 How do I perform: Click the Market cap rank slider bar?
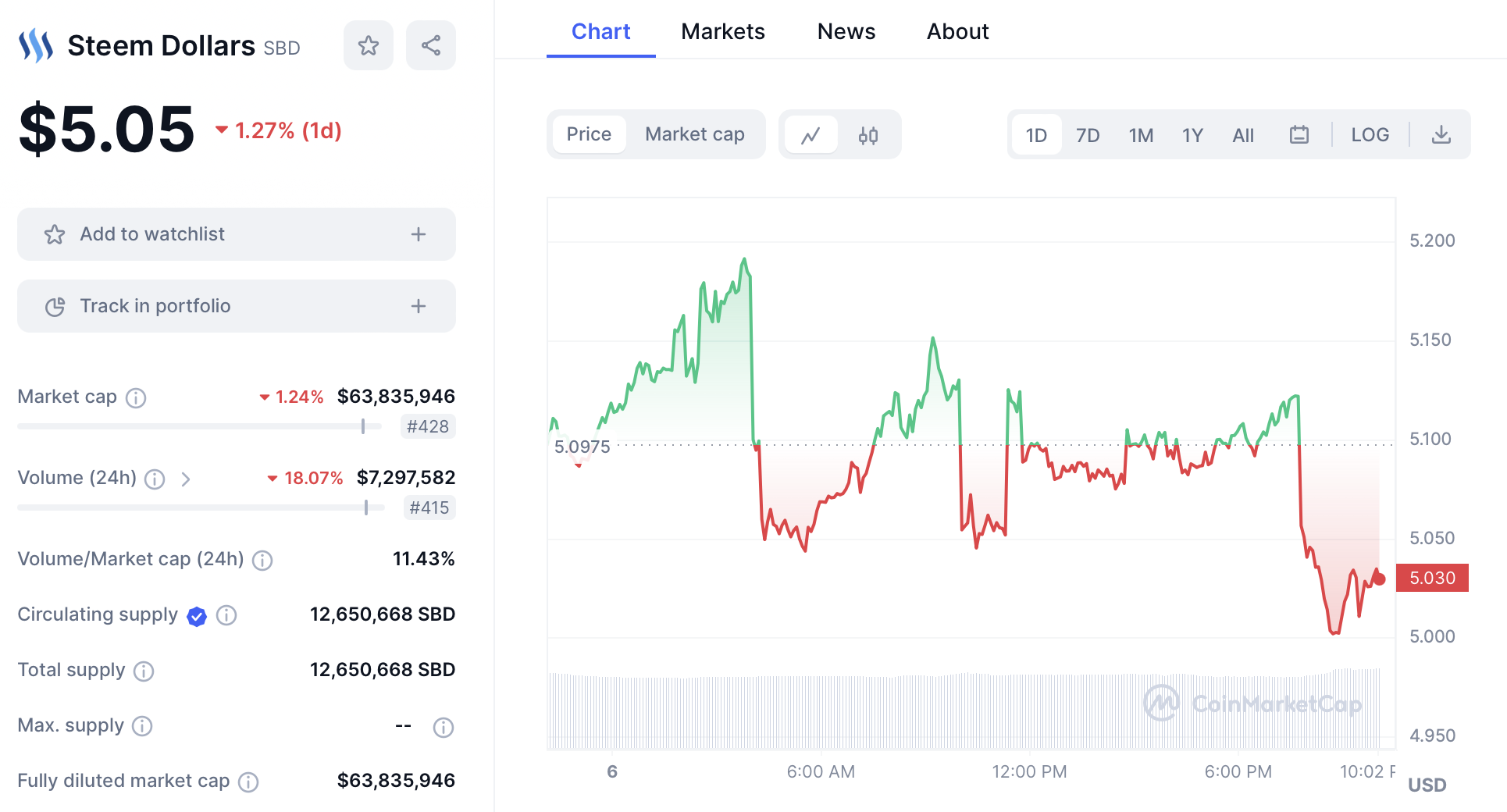(199, 426)
